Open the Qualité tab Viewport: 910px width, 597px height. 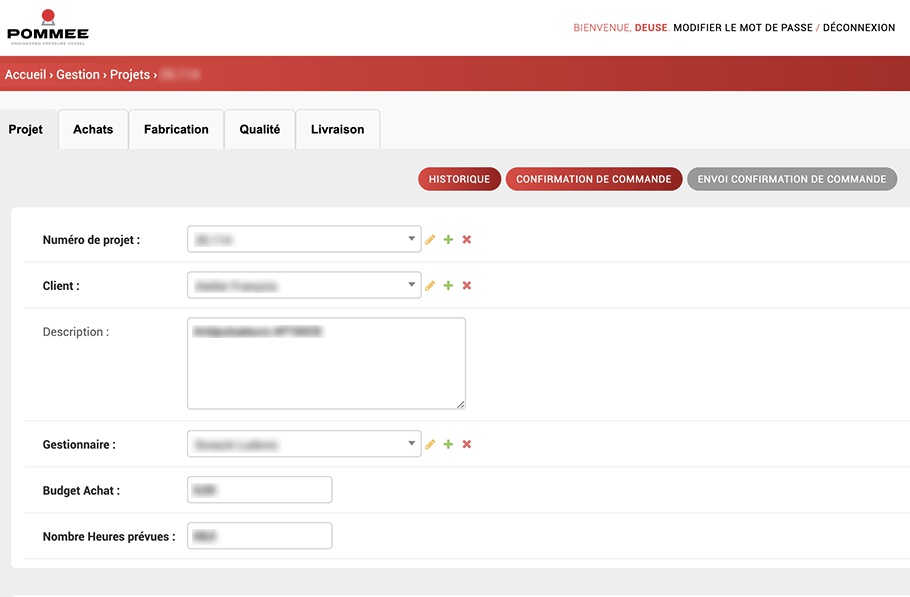pos(260,129)
